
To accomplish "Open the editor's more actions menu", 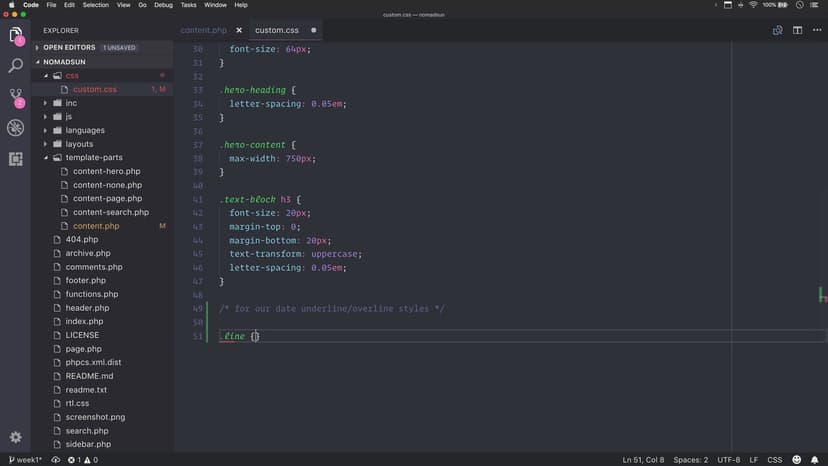I will pyautogui.click(x=816, y=30).
